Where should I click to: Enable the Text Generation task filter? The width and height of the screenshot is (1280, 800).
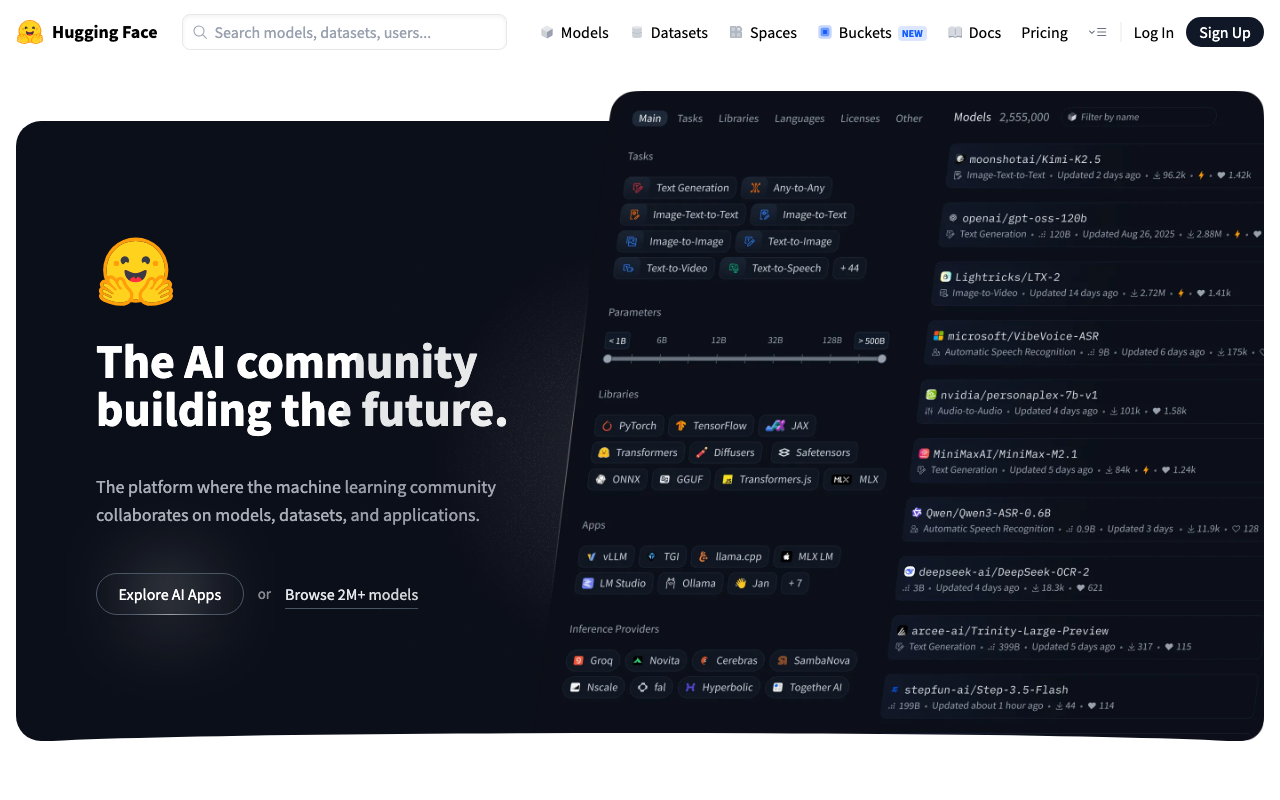tap(680, 188)
